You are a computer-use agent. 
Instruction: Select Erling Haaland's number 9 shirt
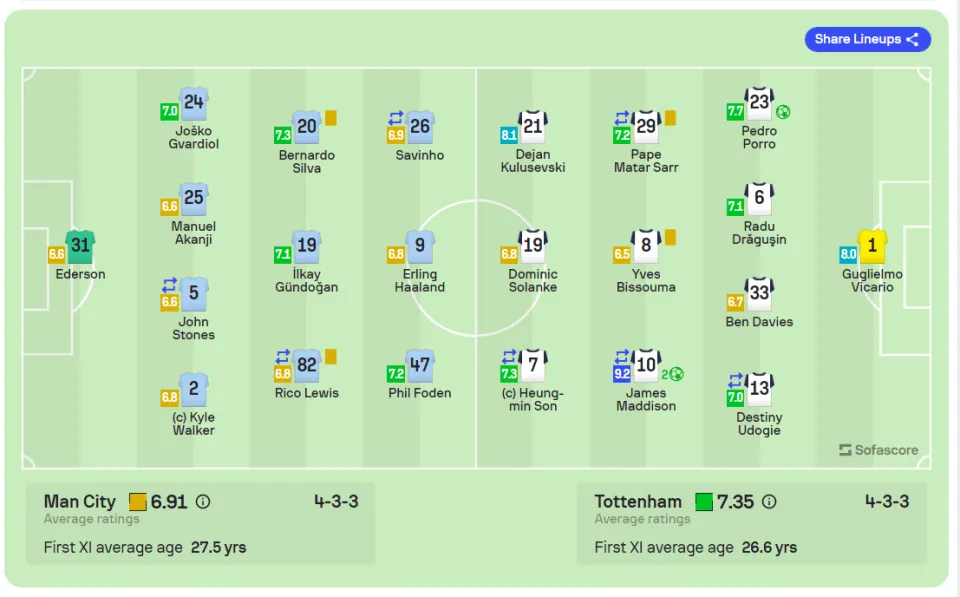click(420, 246)
